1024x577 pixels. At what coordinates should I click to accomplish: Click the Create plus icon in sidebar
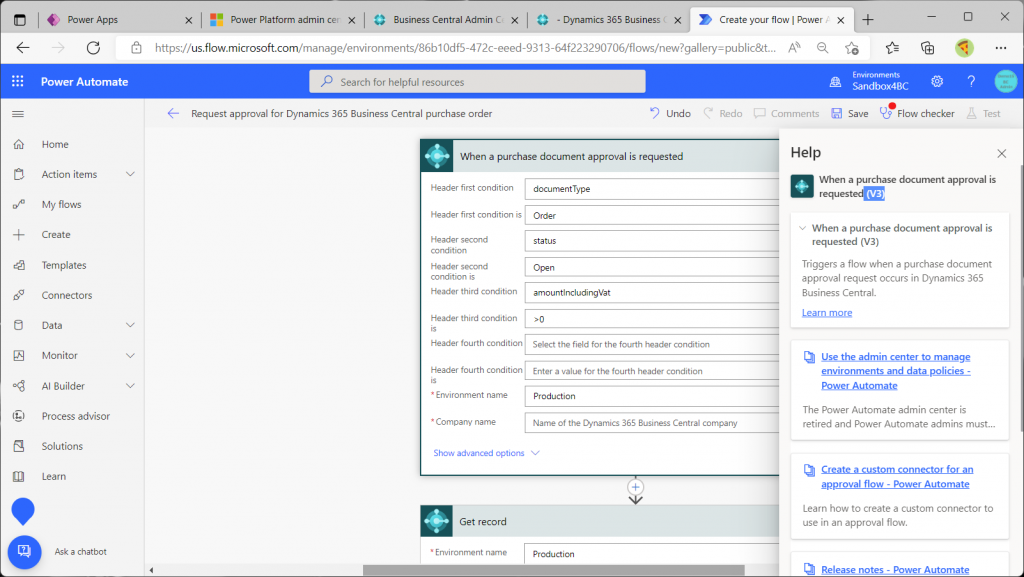coord(19,234)
